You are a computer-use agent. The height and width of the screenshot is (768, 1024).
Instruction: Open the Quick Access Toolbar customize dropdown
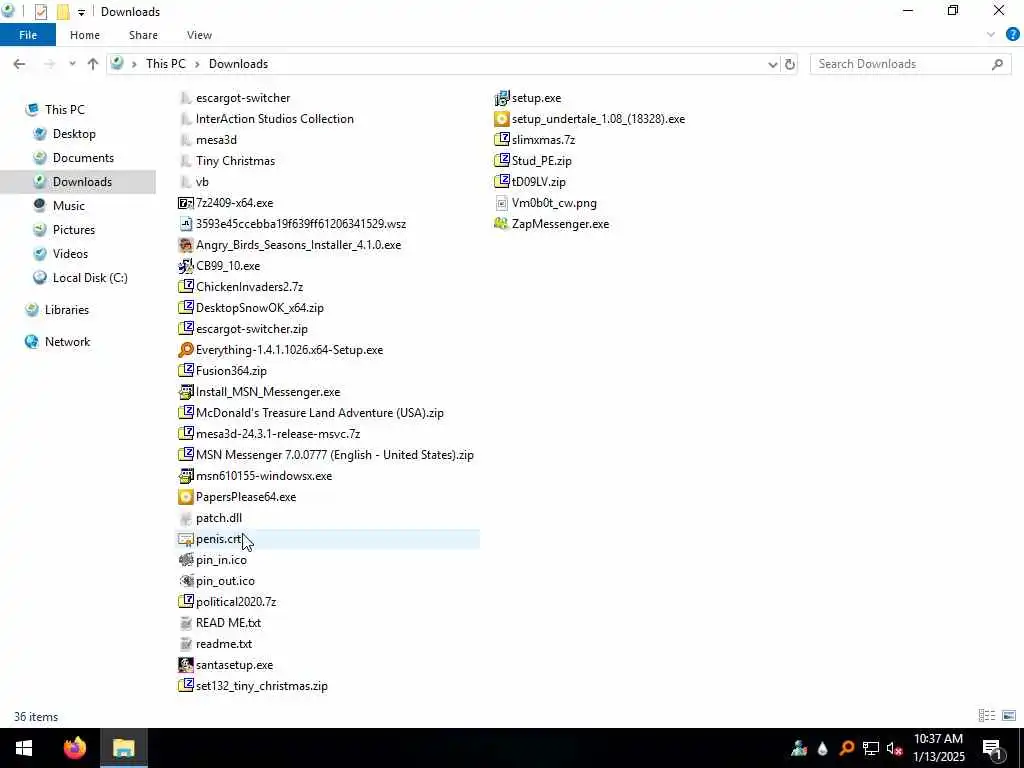coord(81,12)
